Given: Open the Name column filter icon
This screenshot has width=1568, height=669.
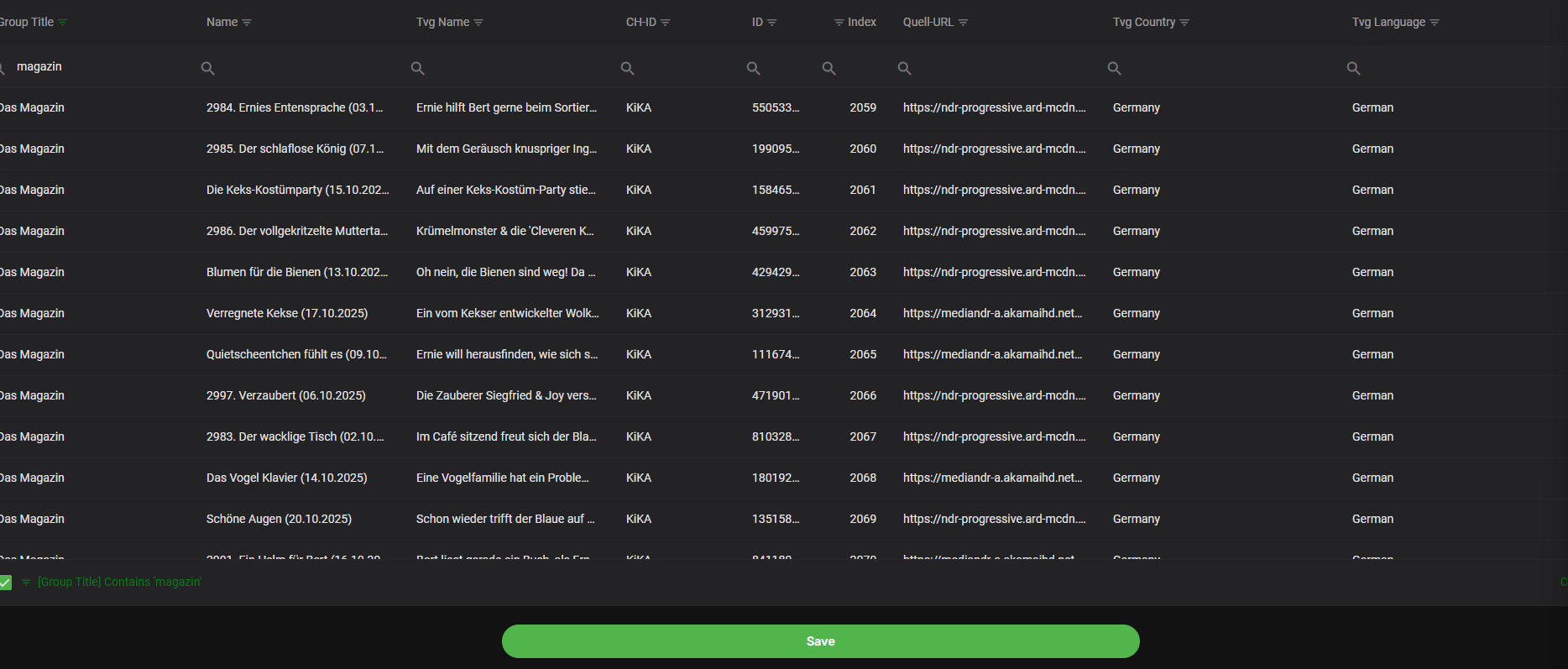Looking at the screenshot, I should tap(247, 23).
